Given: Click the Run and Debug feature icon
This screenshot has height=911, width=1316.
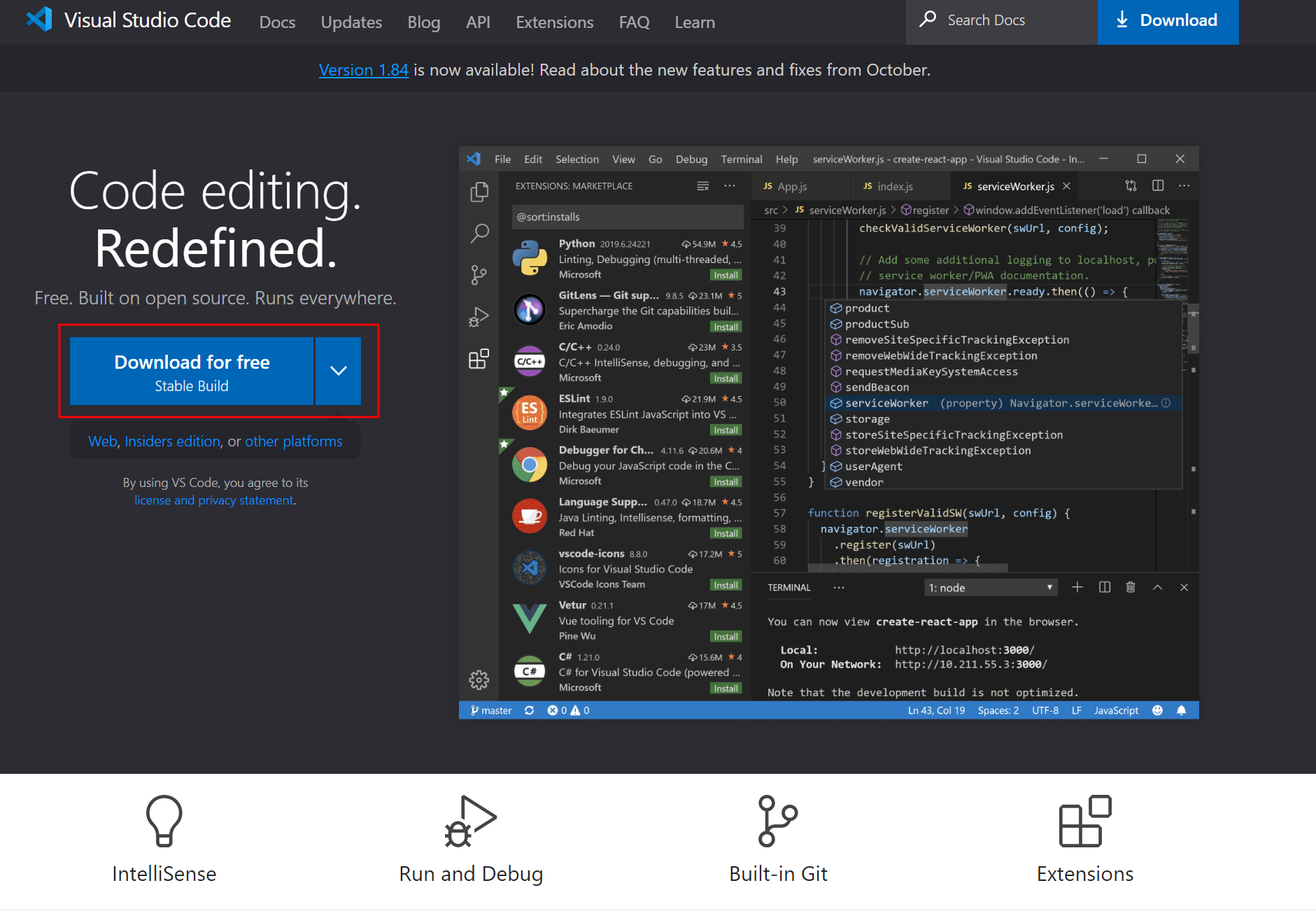Looking at the screenshot, I should tap(471, 821).
